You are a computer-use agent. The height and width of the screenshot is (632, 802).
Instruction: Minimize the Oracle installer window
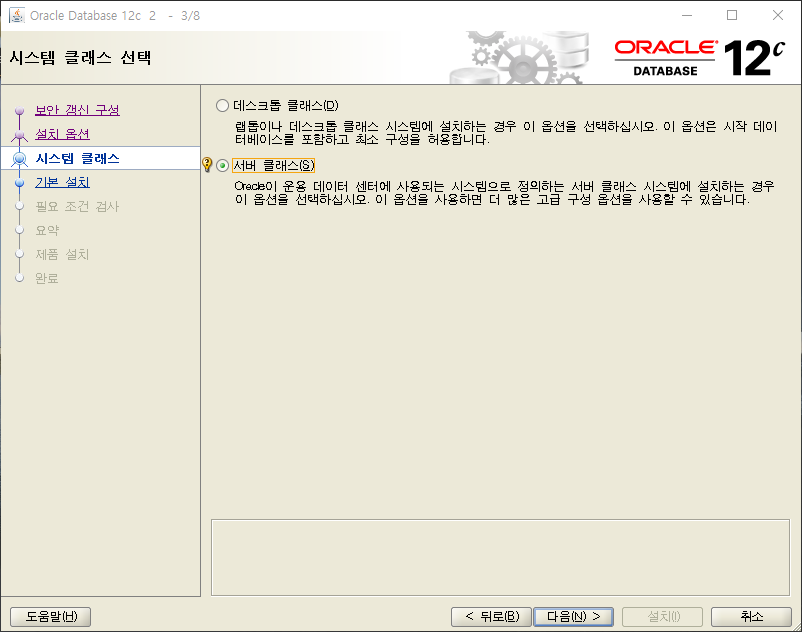(687, 15)
